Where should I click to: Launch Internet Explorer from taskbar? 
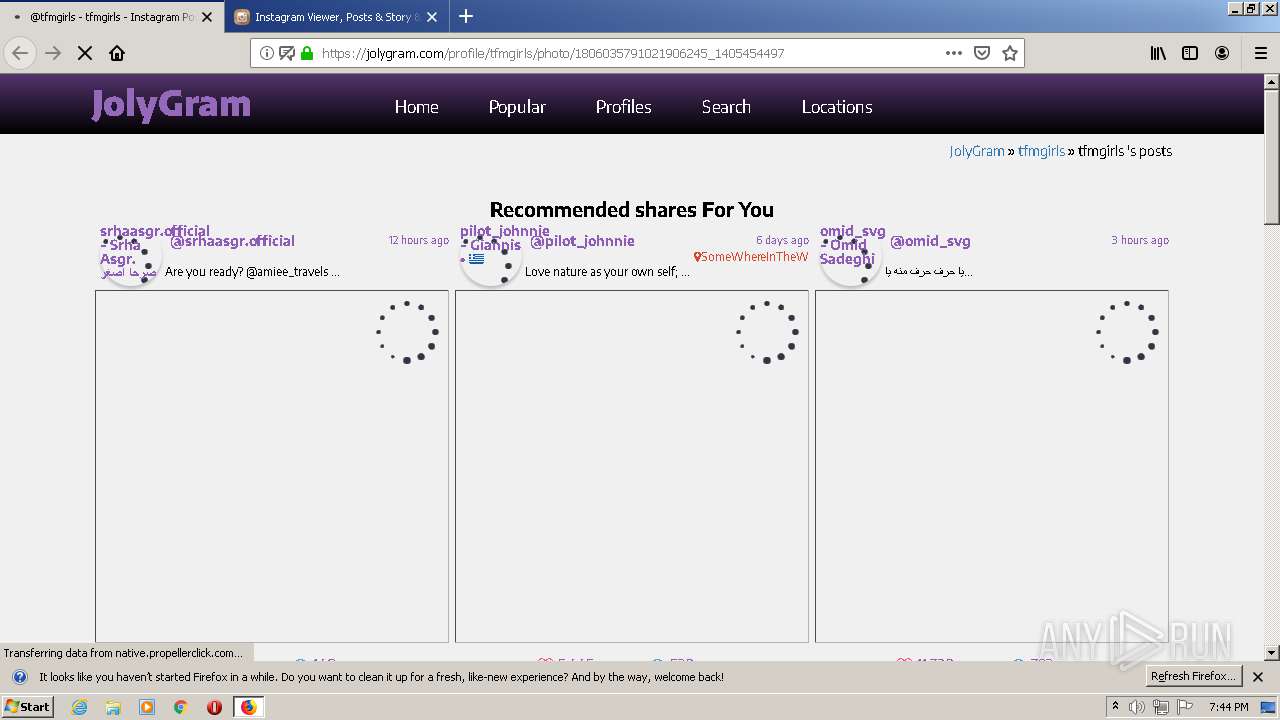pyautogui.click(x=80, y=707)
